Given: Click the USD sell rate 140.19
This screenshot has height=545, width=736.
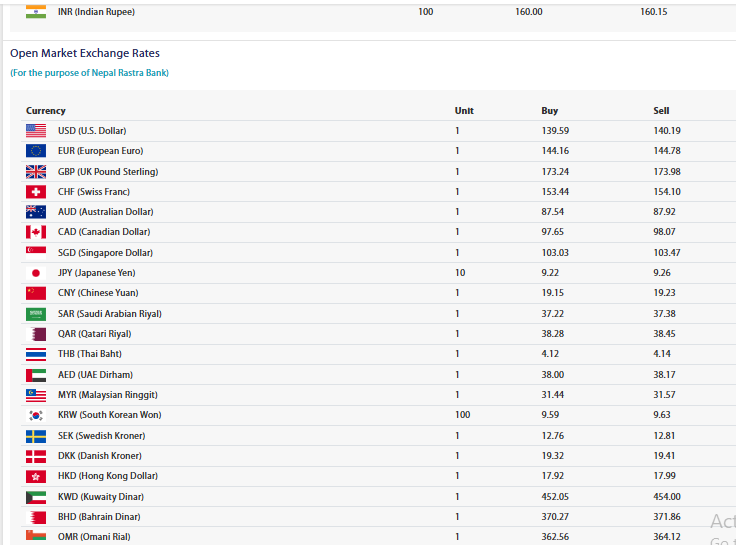Looking at the screenshot, I should 667,131.
